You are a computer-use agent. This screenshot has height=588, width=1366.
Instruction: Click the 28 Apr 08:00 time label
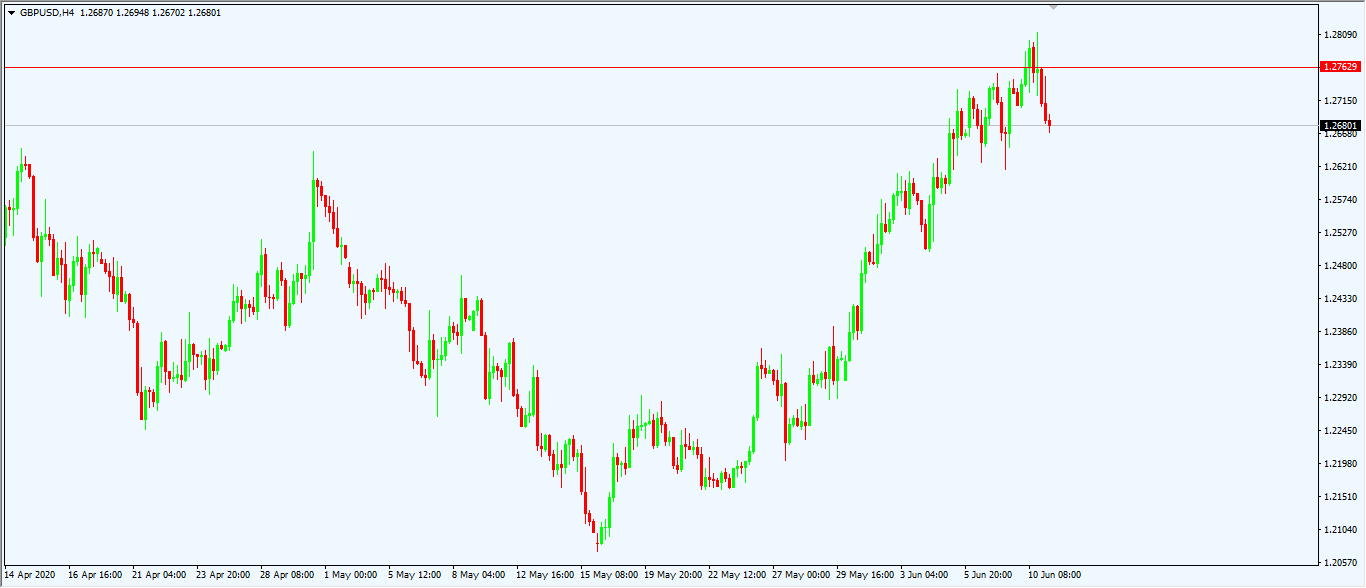tap(287, 575)
